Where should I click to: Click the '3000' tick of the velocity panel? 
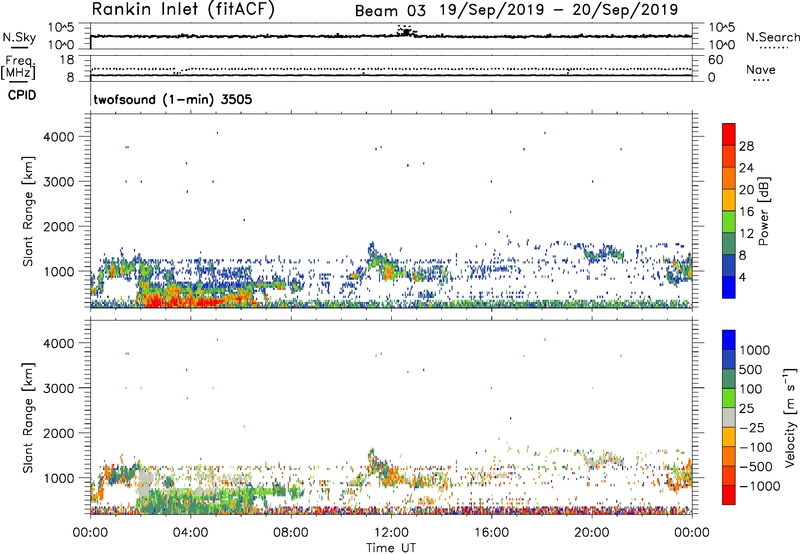58,388
